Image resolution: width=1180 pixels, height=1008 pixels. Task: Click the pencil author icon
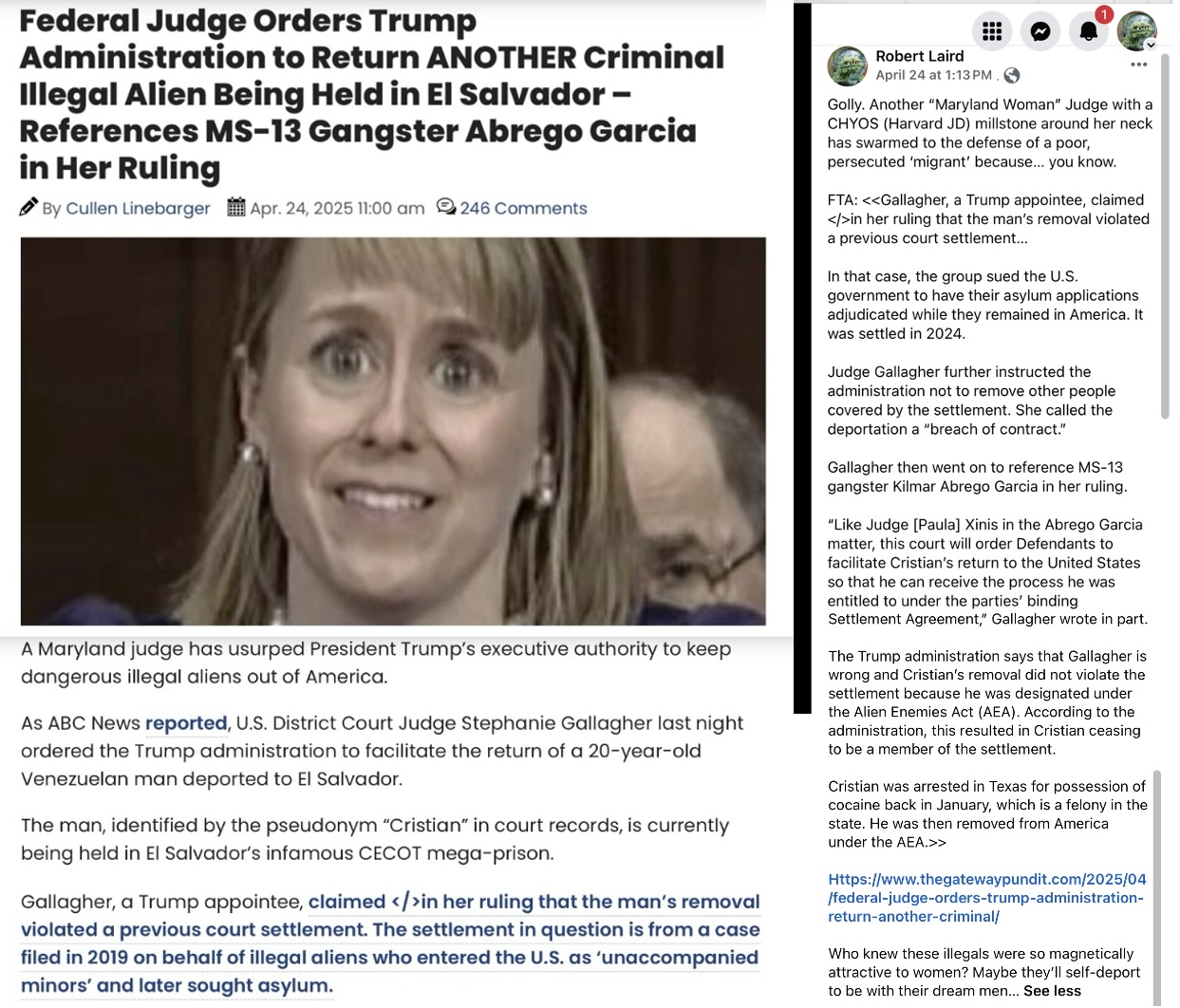28,207
